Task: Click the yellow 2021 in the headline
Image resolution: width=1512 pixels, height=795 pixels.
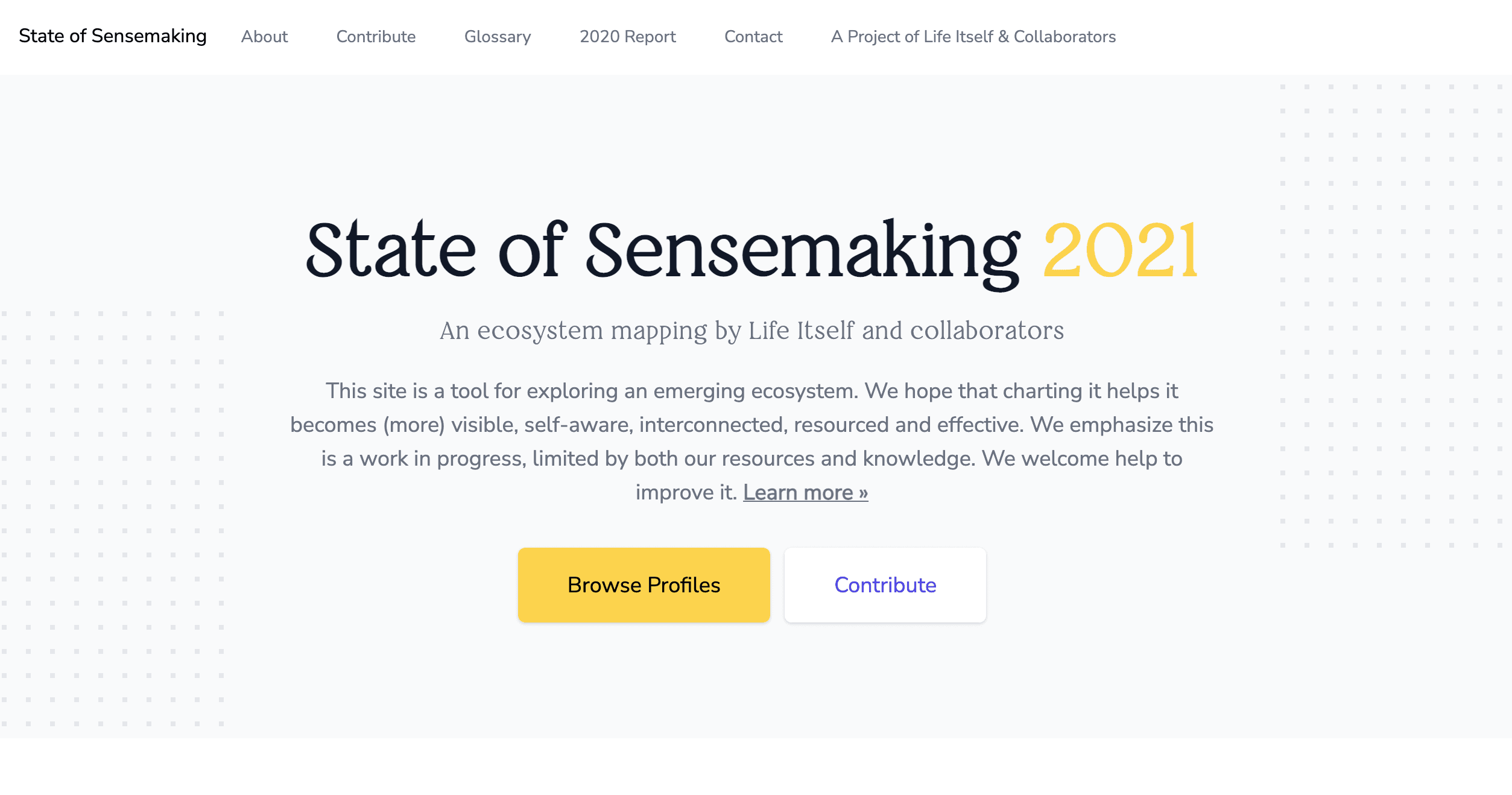Action: (x=1121, y=250)
